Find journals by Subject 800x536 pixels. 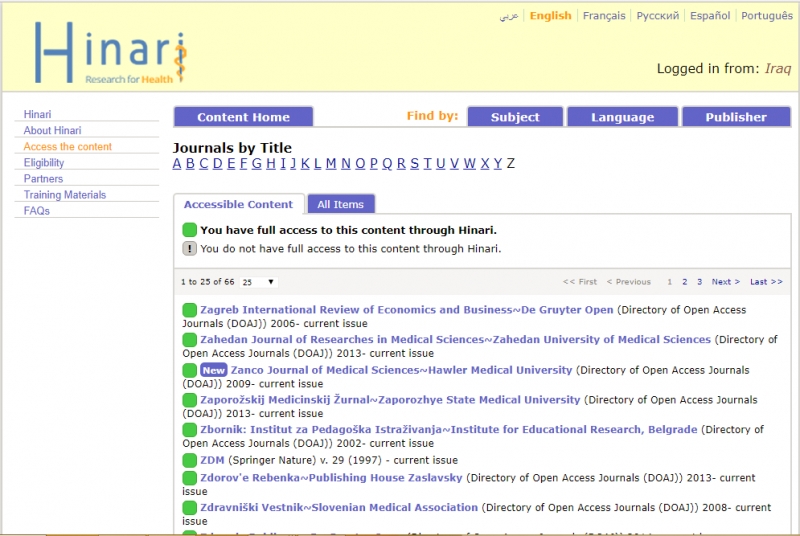tap(515, 117)
